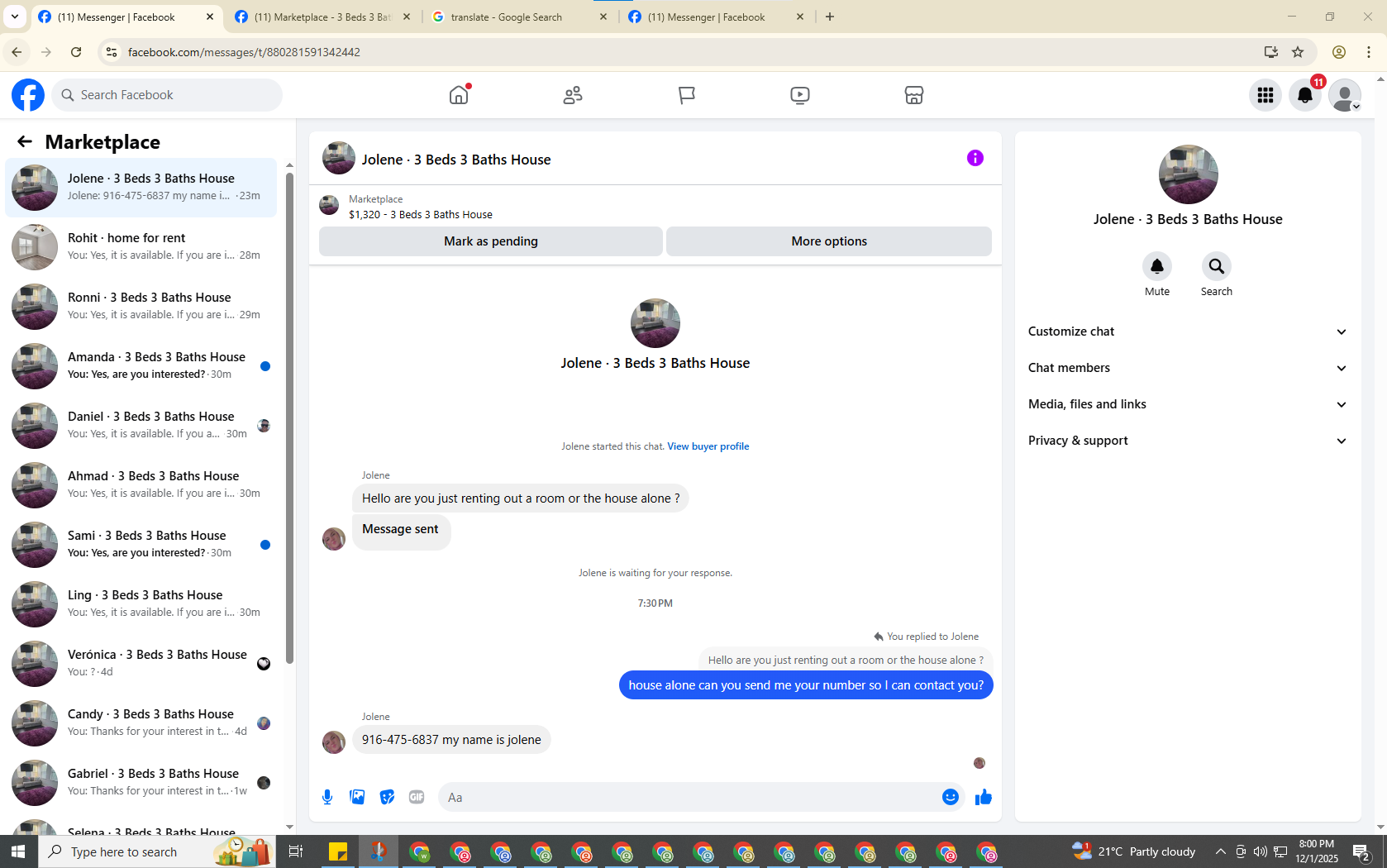Open the Video icon in top navigation

point(800,95)
